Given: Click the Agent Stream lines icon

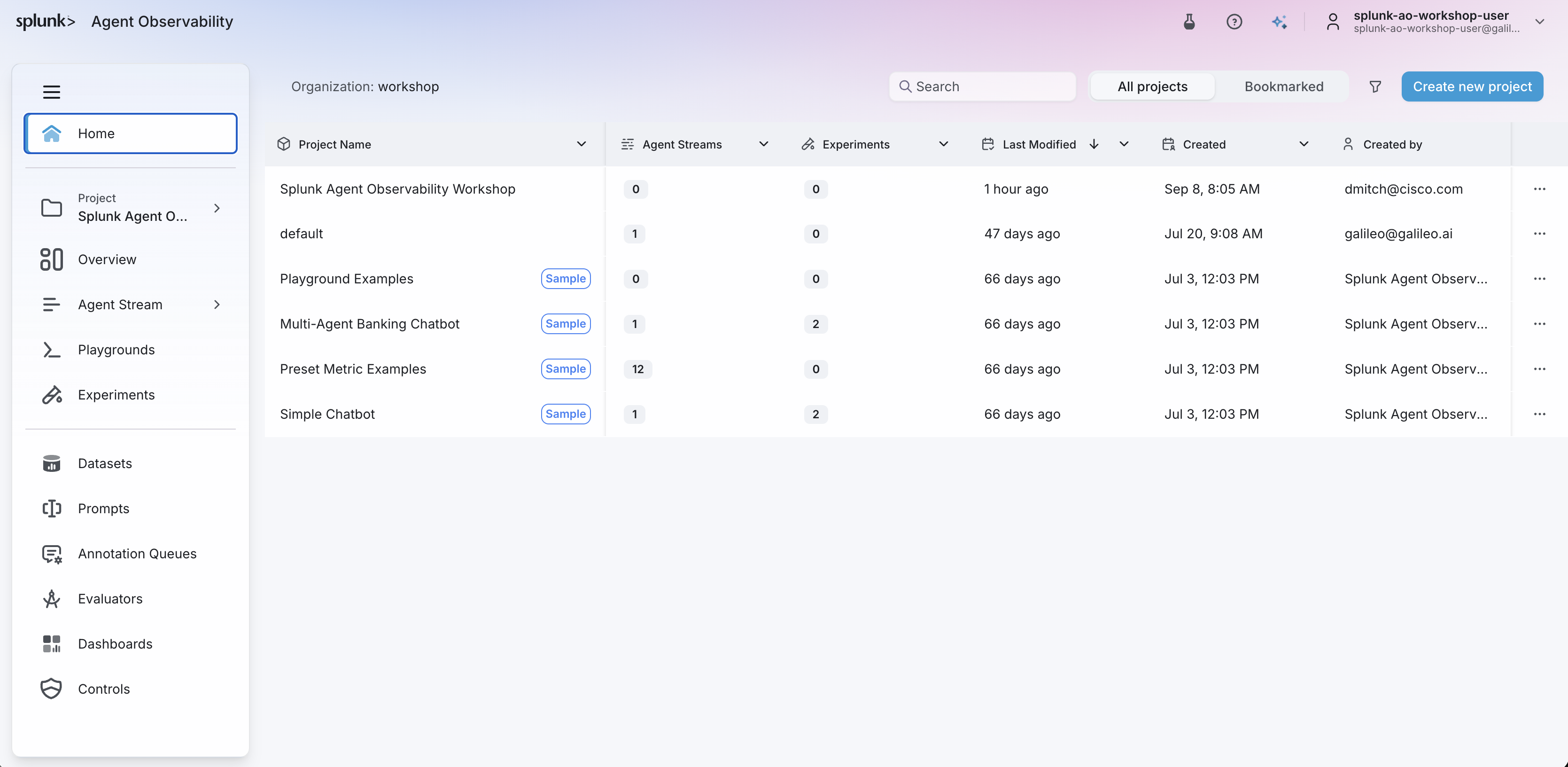Looking at the screenshot, I should pos(52,305).
